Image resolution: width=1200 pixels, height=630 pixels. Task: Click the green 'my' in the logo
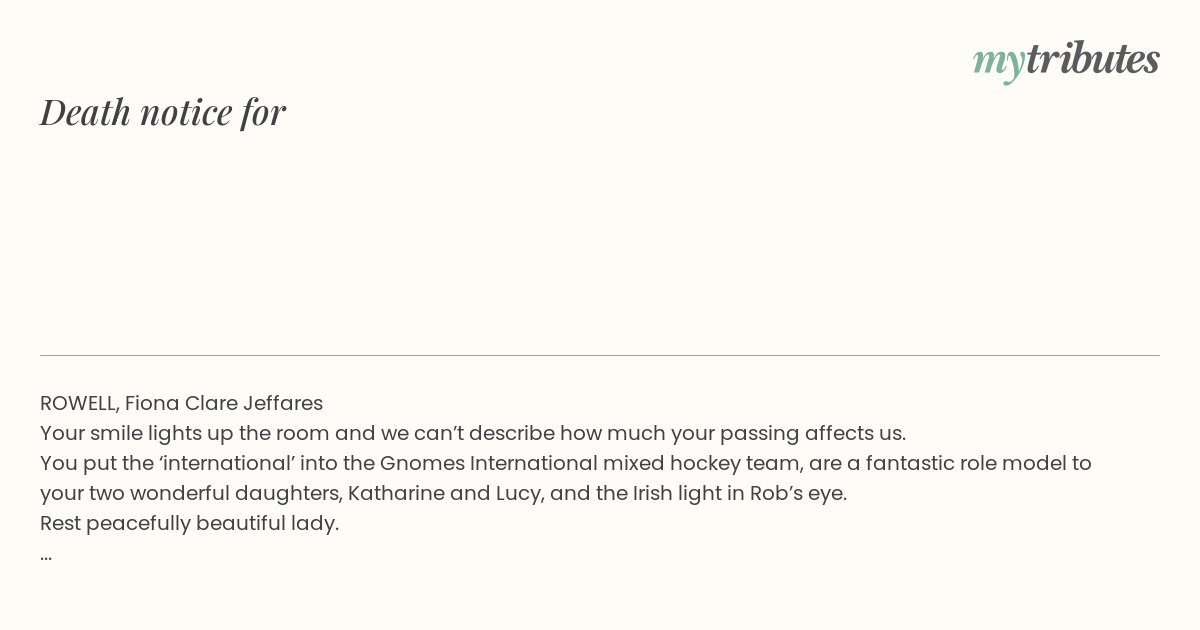[x=999, y=65]
